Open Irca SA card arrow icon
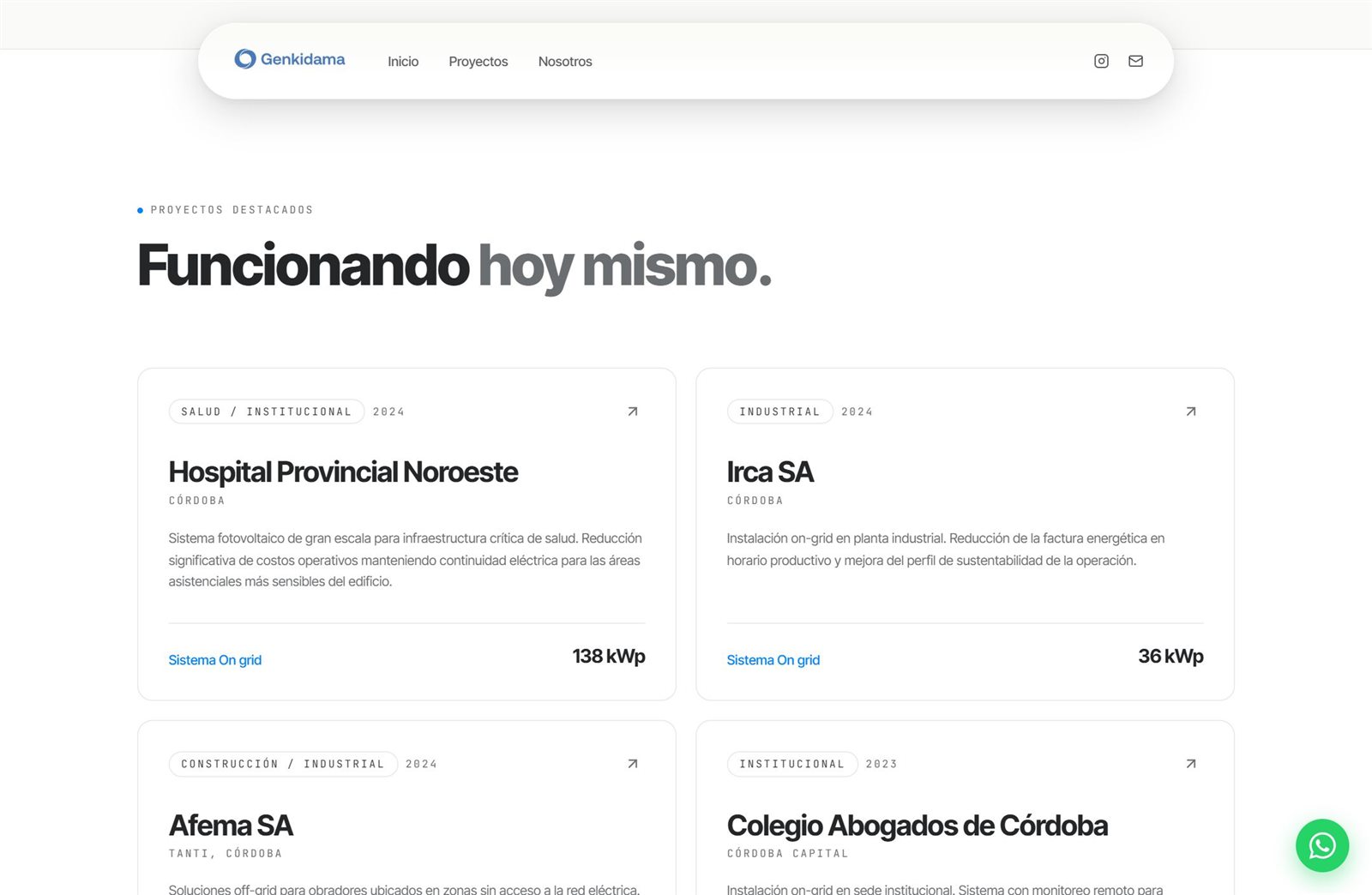This screenshot has width=1372, height=895. click(x=1191, y=411)
